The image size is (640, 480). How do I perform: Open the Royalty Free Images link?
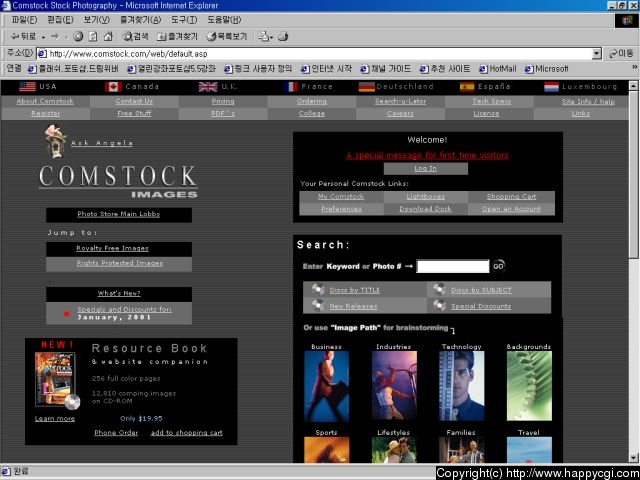point(112,248)
